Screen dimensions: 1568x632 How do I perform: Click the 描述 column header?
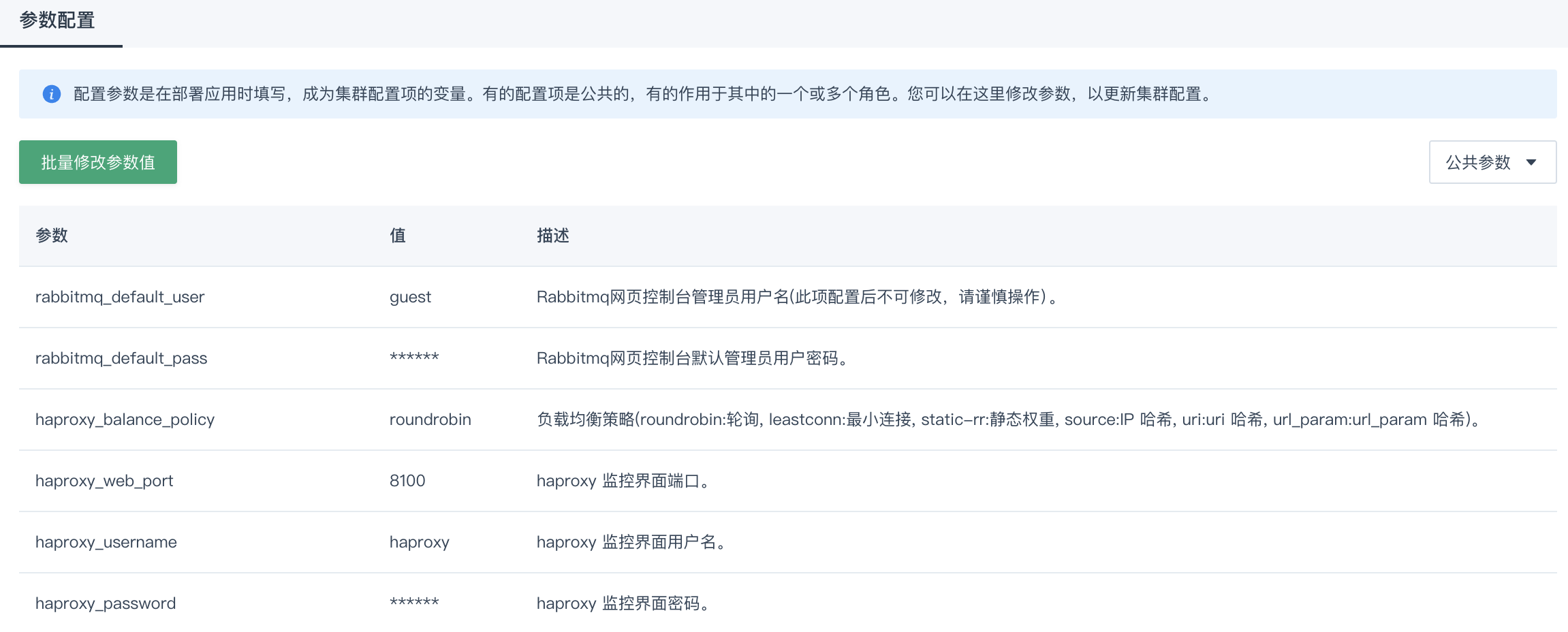[x=553, y=236]
